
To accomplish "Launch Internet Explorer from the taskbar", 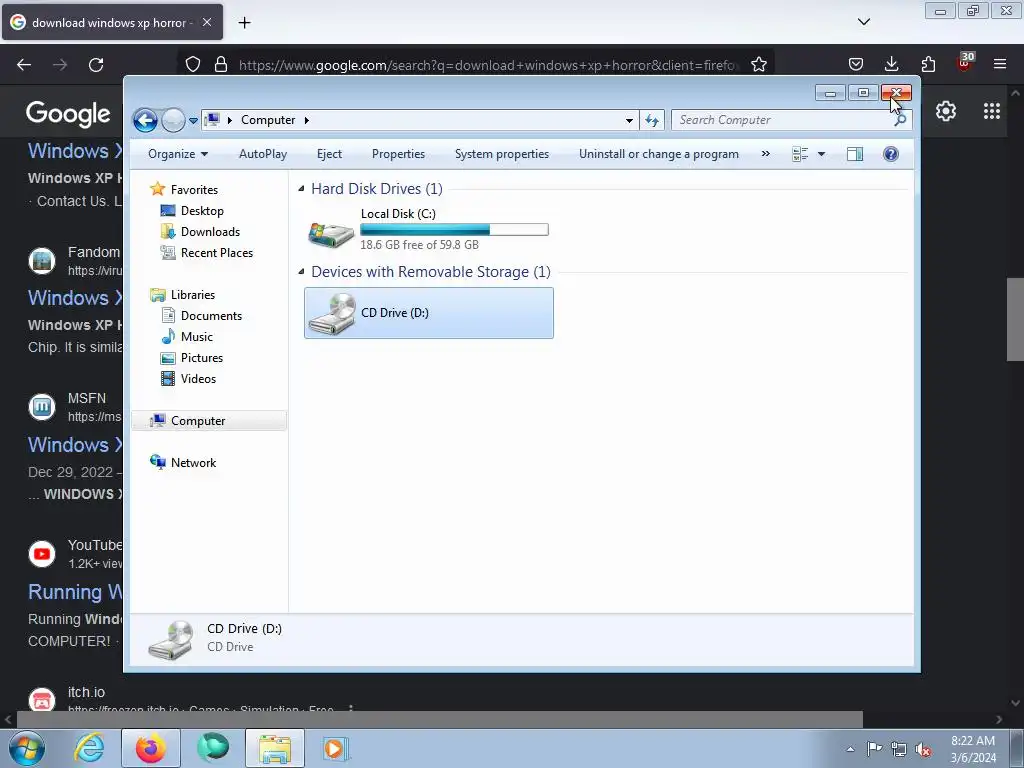I will (89, 748).
